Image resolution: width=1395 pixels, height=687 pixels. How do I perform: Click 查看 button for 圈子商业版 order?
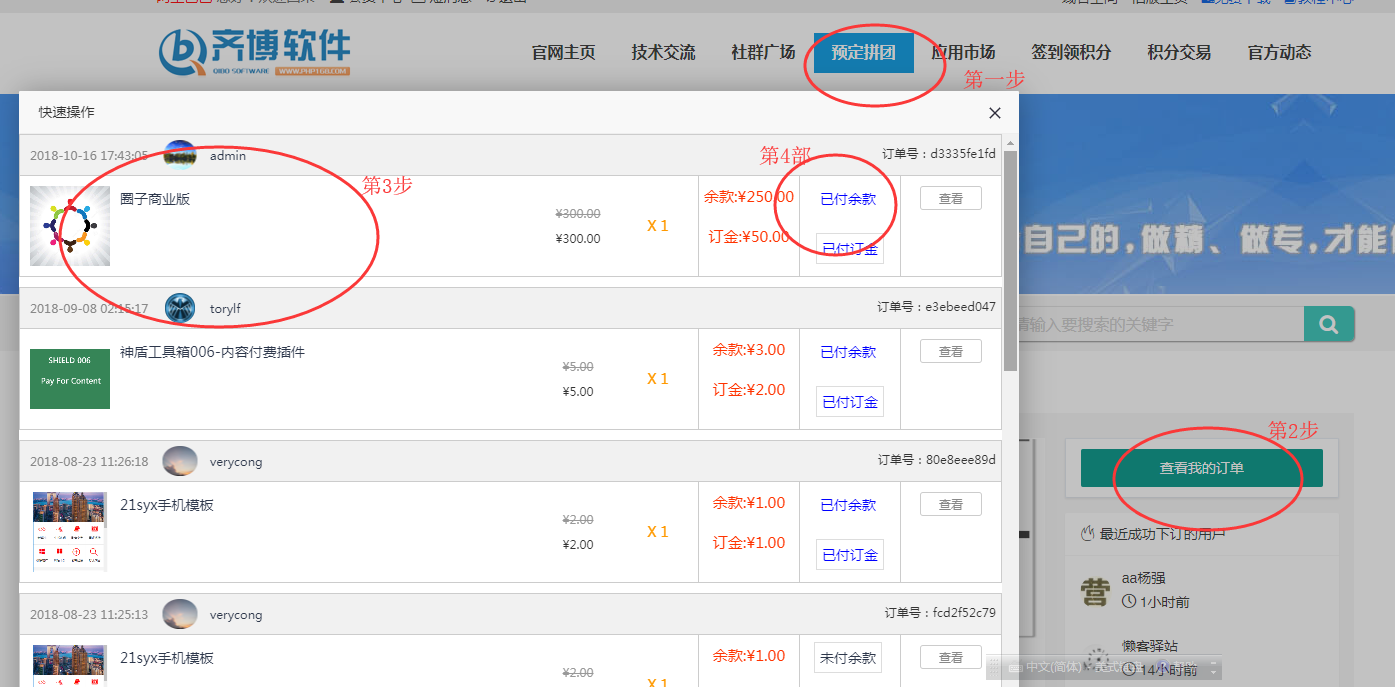tap(950, 199)
